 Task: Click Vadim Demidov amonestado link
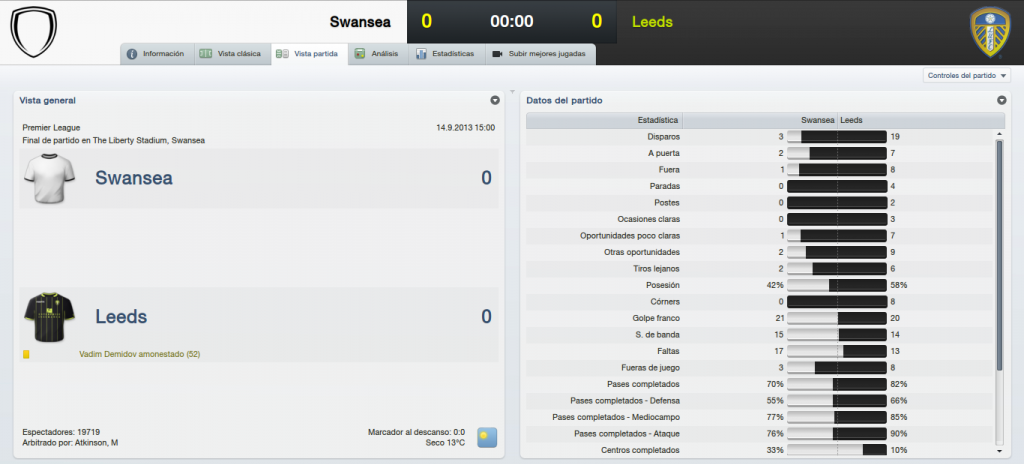pyautogui.click(x=140, y=354)
